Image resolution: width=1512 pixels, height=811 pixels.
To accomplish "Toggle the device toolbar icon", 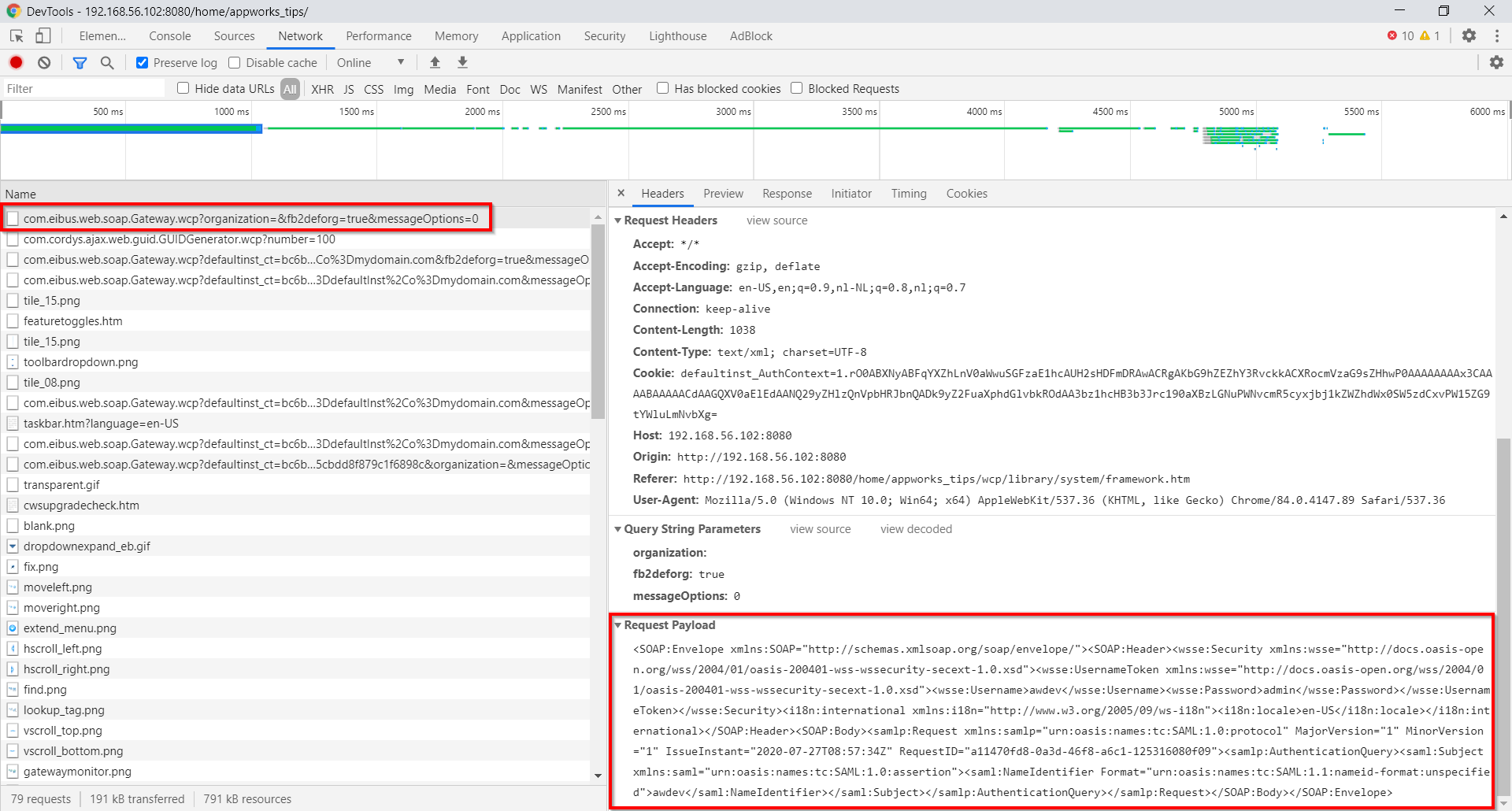I will pos(43,35).
